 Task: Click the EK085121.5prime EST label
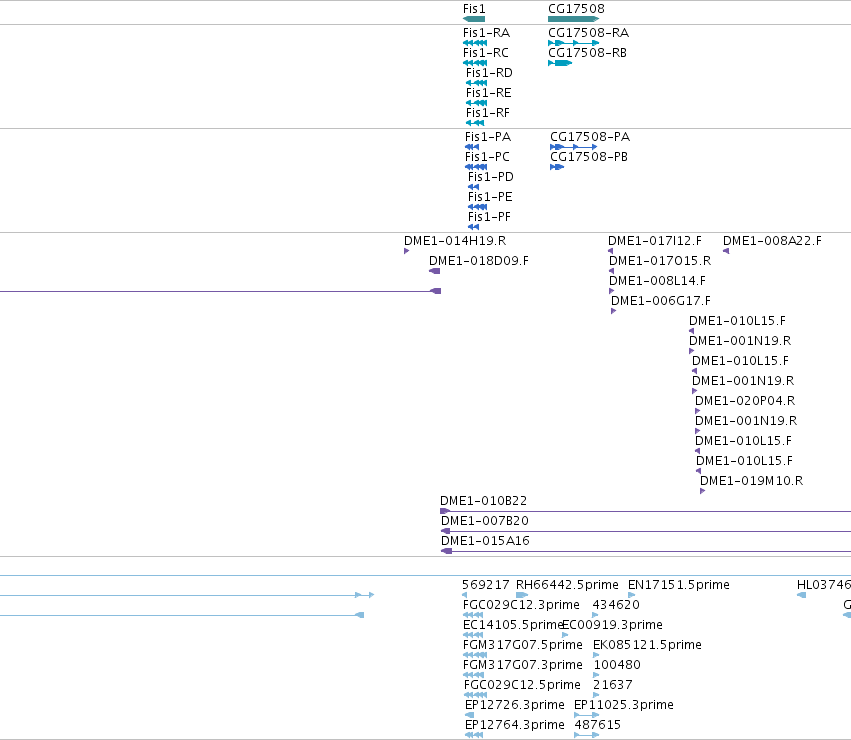tap(647, 645)
